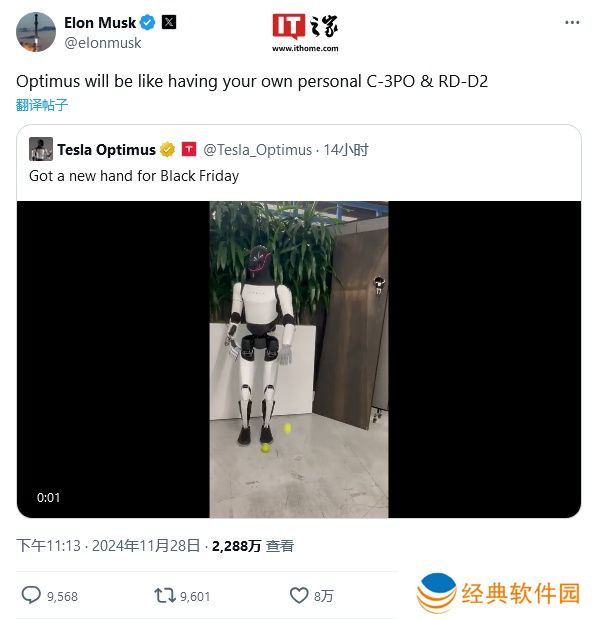Open the @Tesla_Optimus handle link

tap(257, 150)
